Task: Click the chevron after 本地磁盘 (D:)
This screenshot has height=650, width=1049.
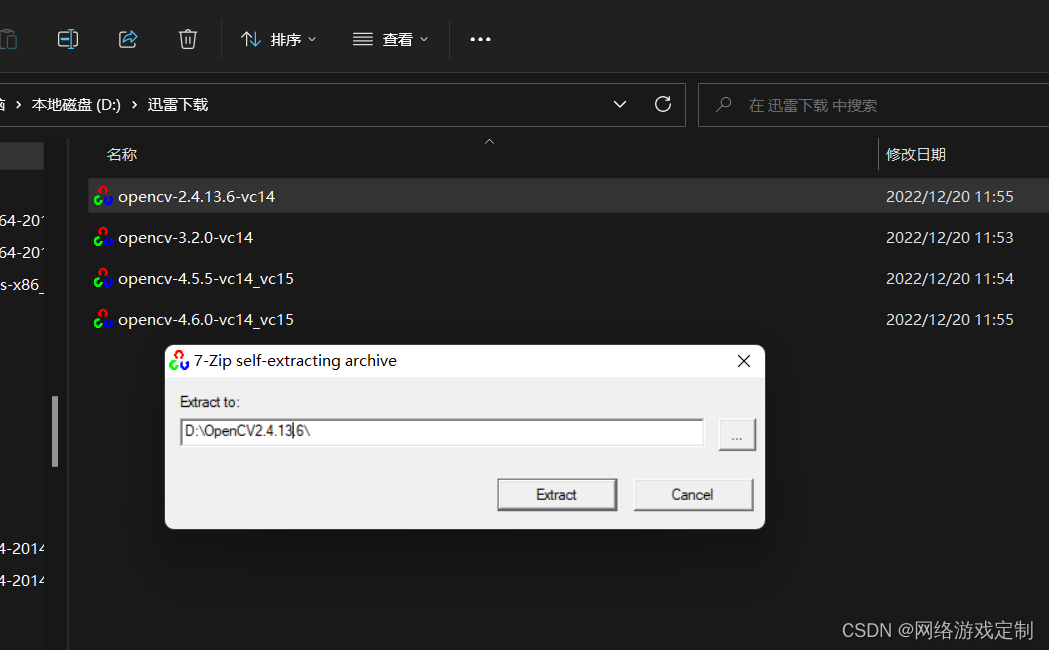Action: coord(134,105)
